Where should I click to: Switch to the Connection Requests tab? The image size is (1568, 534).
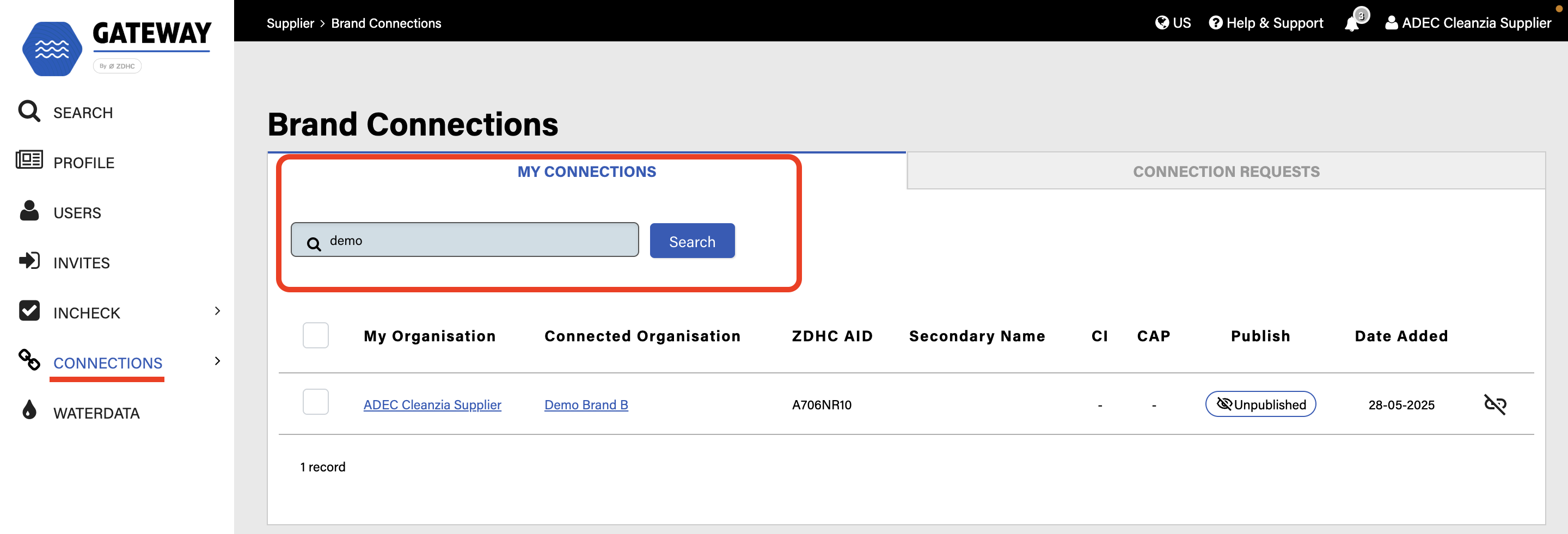(1226, 171)
